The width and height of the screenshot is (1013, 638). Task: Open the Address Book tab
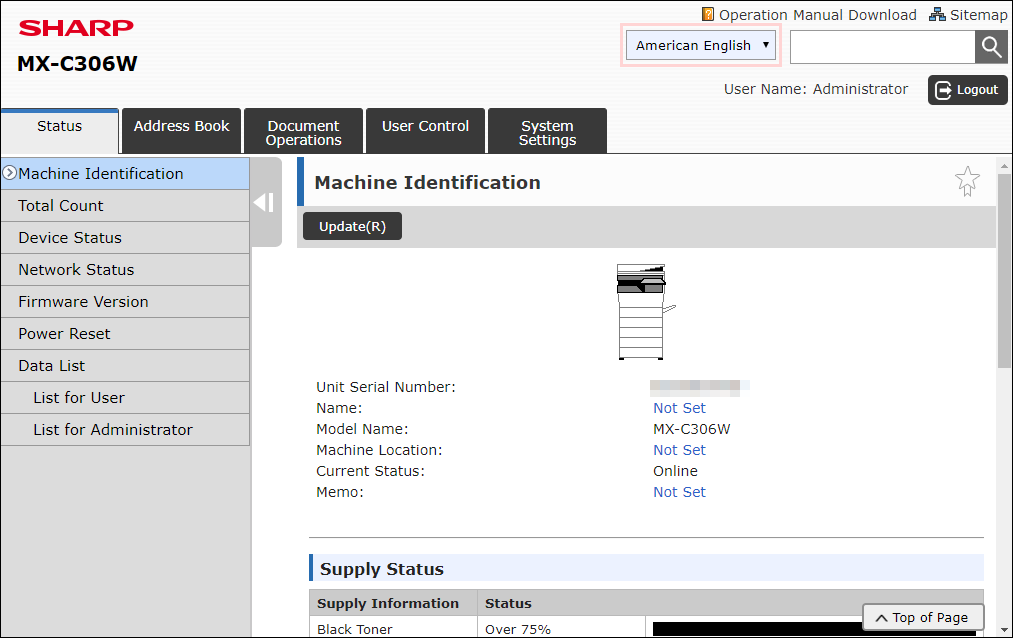tap(182, 131)
